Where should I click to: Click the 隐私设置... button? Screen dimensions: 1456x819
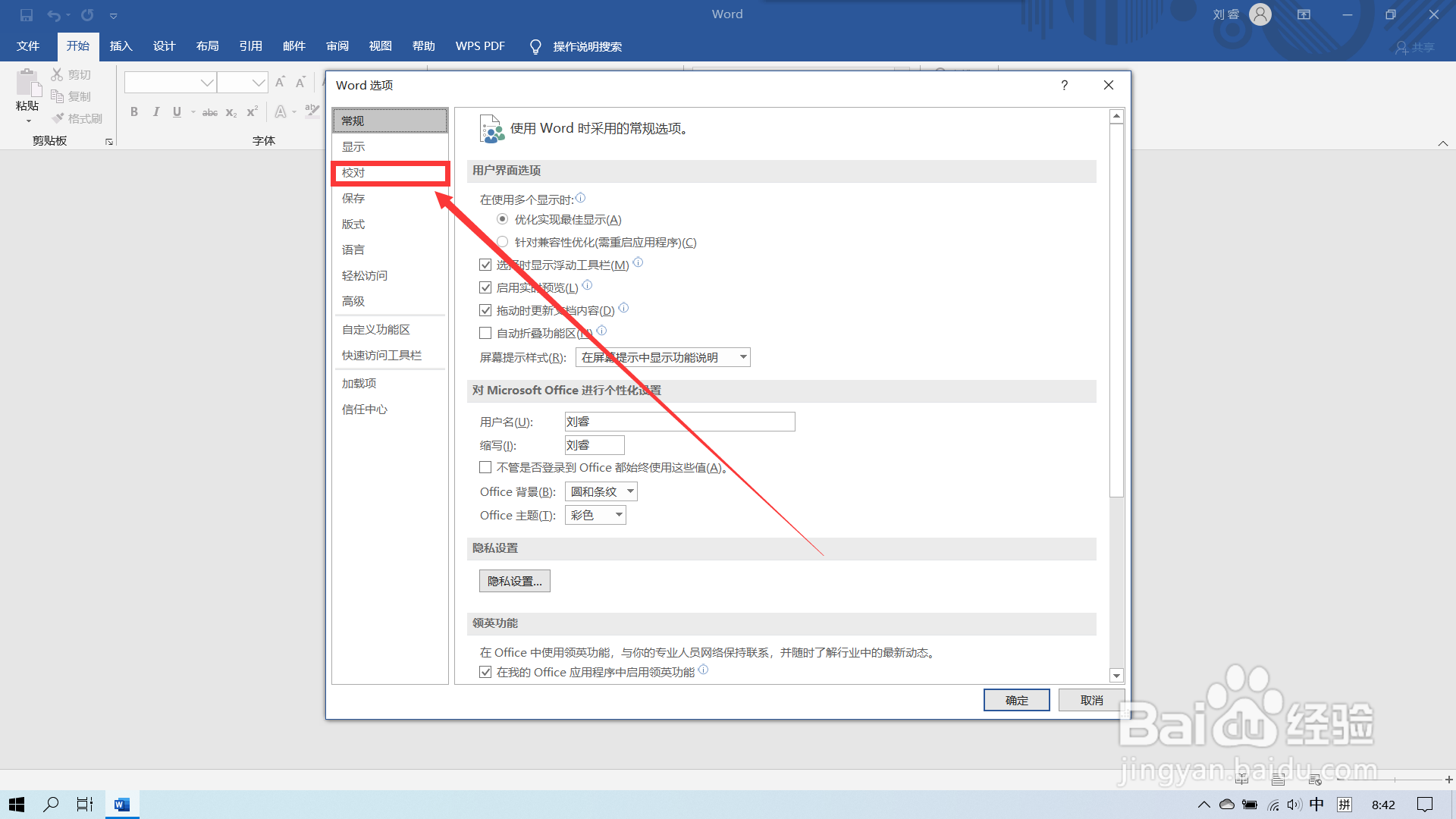(515, 581)
